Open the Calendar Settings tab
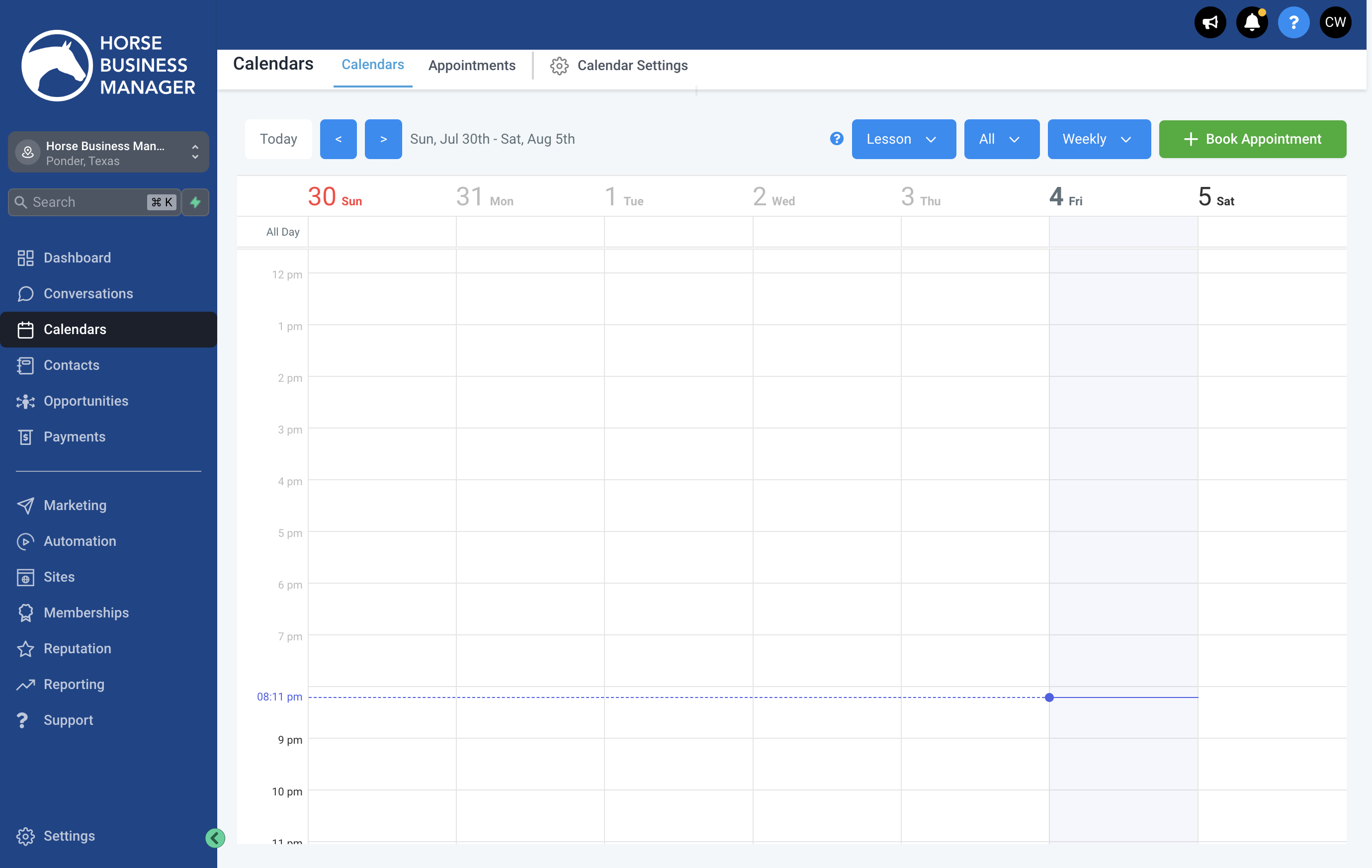Image resolution: width=1372 pixels, height=868 pixels. coord(619,66)
